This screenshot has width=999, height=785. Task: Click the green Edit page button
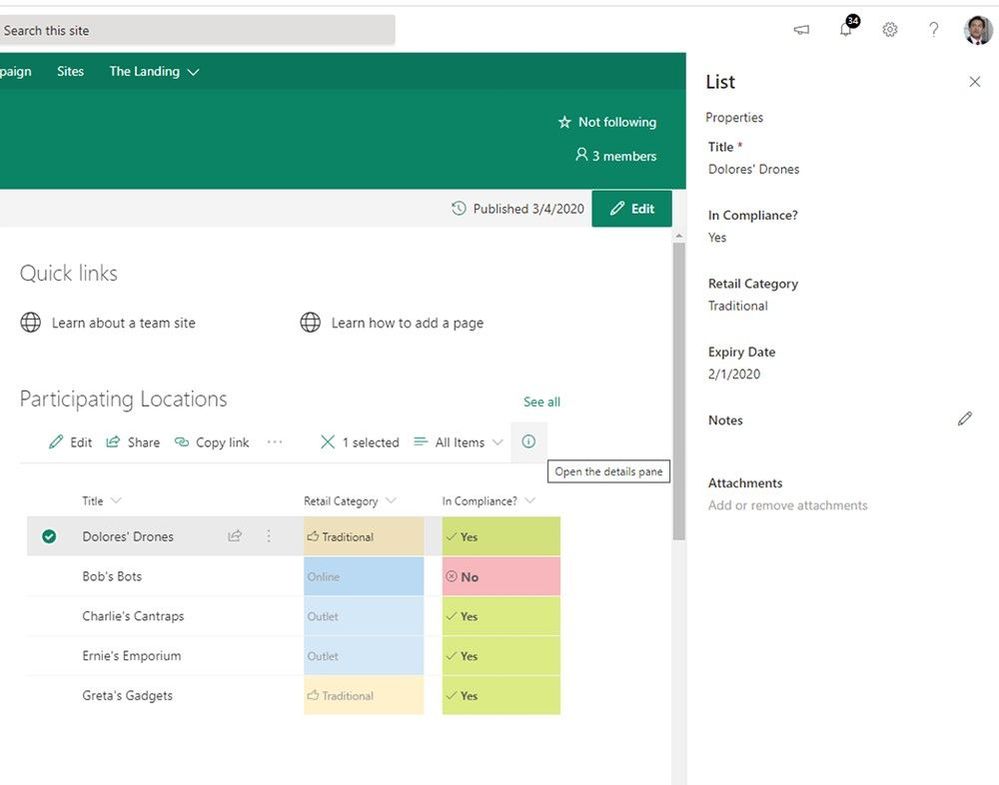pyautogui.click(x=632, y=209)
